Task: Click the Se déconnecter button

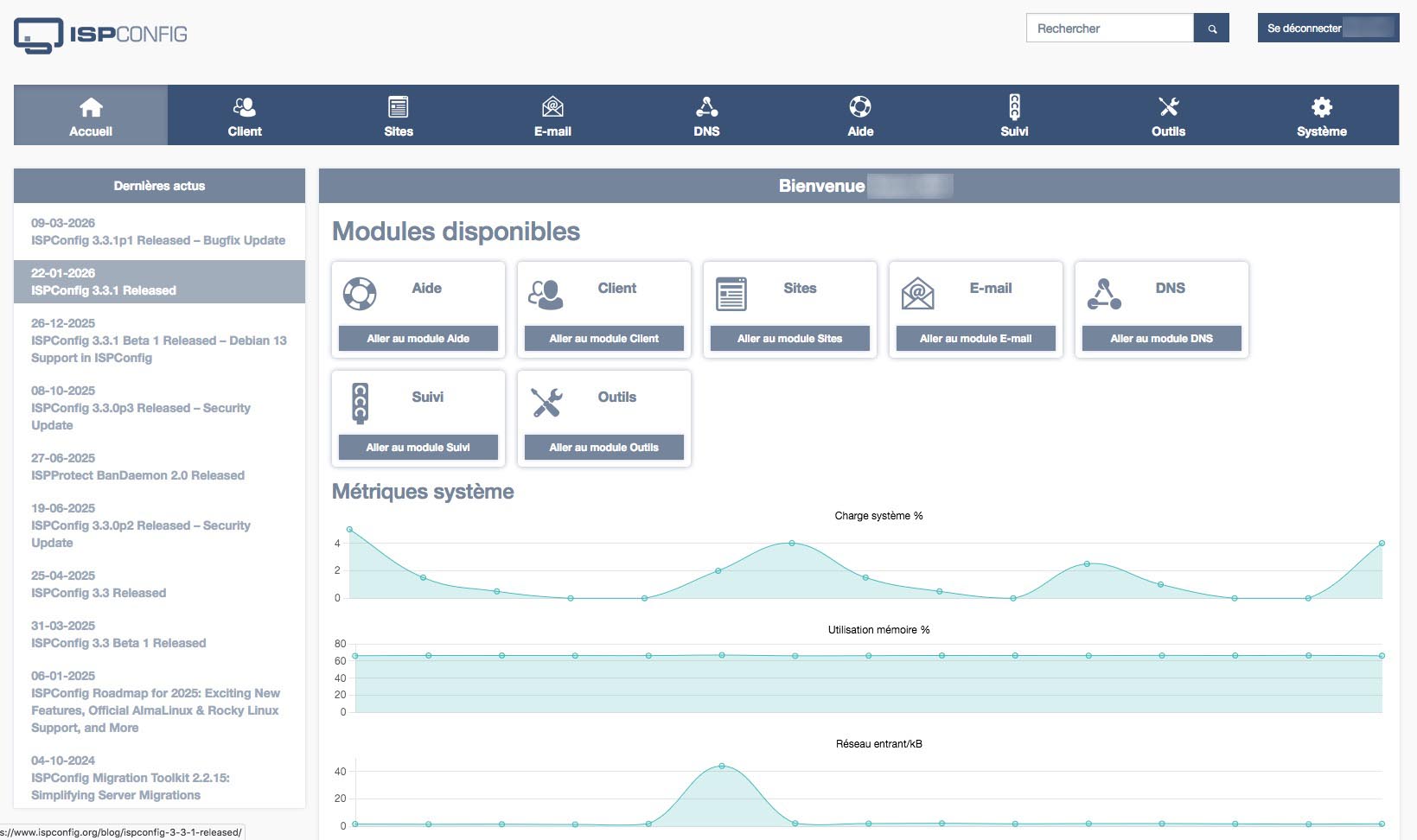Action: (1328, 29)
